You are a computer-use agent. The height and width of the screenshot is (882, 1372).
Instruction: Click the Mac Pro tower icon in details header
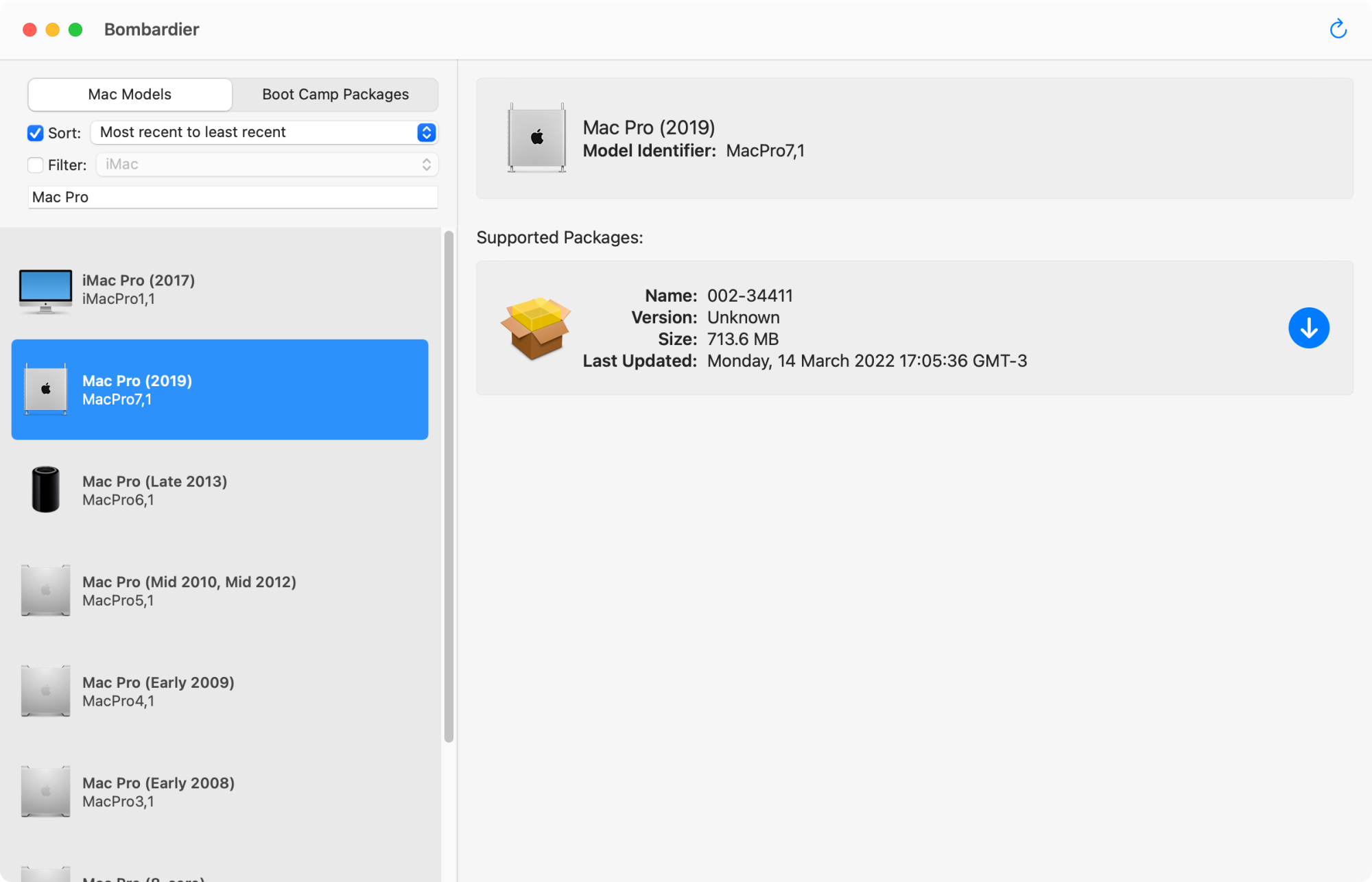click(x=536, y=138)
